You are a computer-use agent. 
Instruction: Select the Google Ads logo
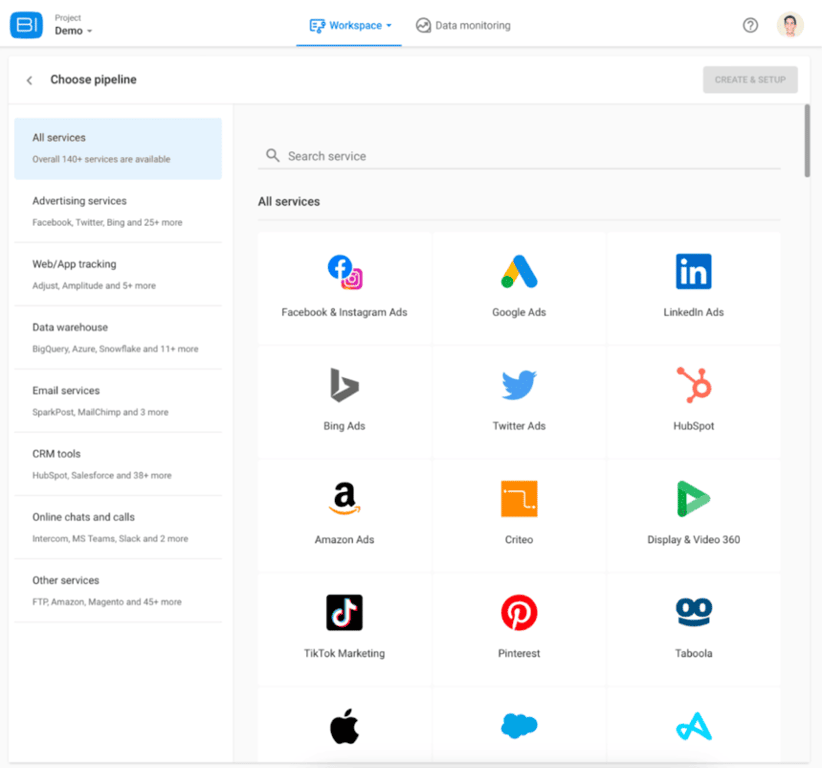coord(519,272)
